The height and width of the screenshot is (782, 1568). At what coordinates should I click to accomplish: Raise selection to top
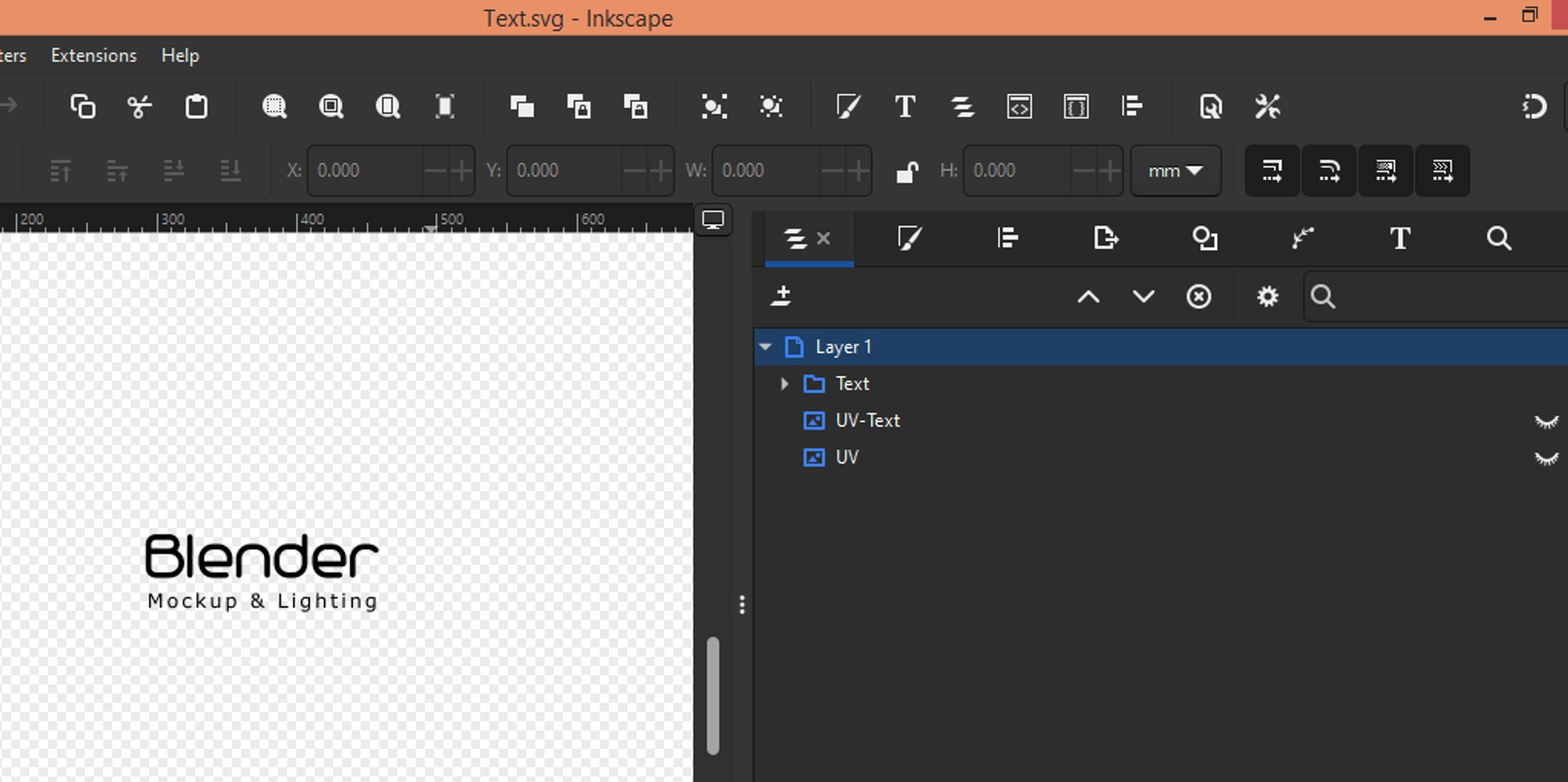60,171
